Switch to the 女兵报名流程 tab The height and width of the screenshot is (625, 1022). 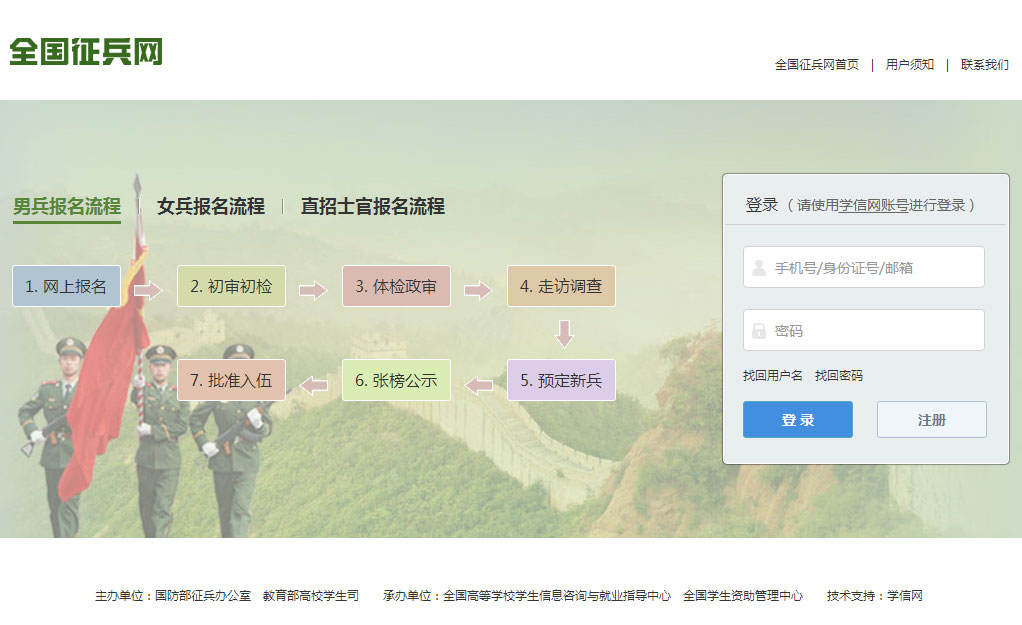(x=211, y=205)
